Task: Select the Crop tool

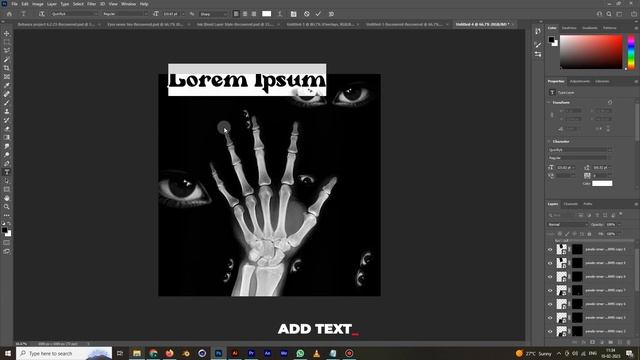Action: point(7,68)
